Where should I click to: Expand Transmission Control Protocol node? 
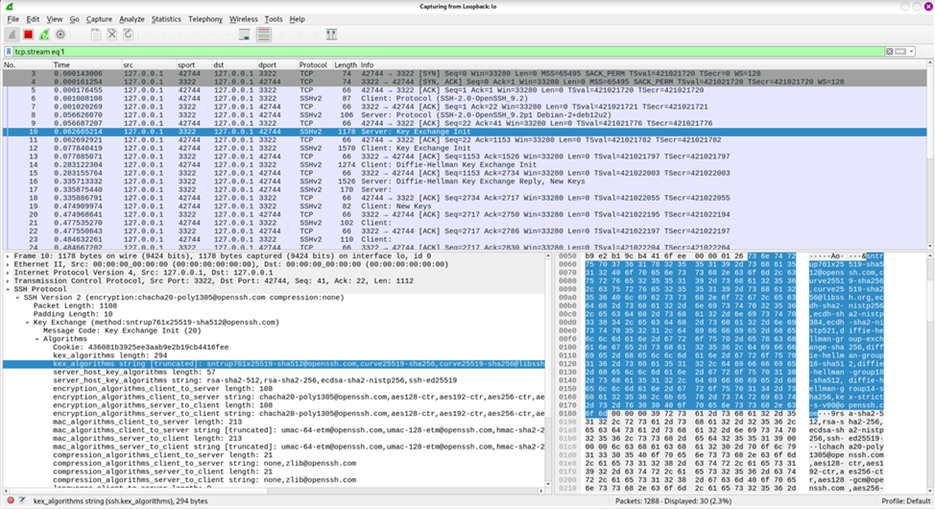coord(8,281)
